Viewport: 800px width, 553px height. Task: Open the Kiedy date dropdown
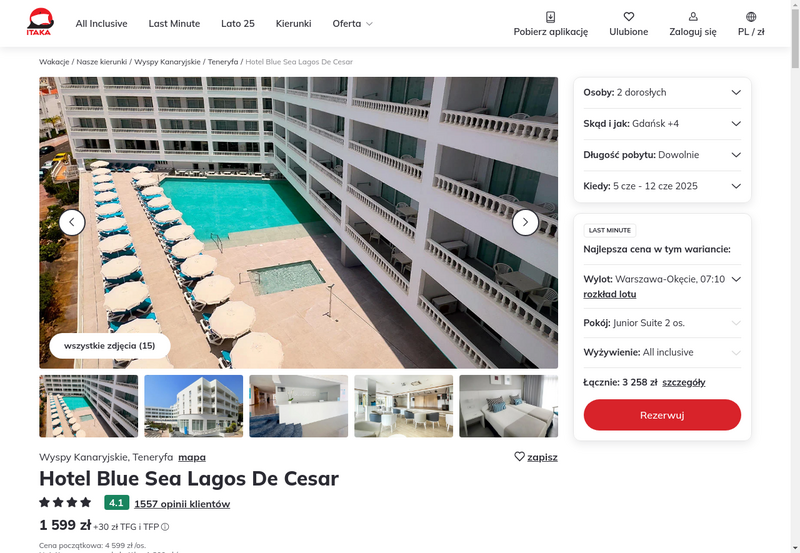[x=662, y=186]
